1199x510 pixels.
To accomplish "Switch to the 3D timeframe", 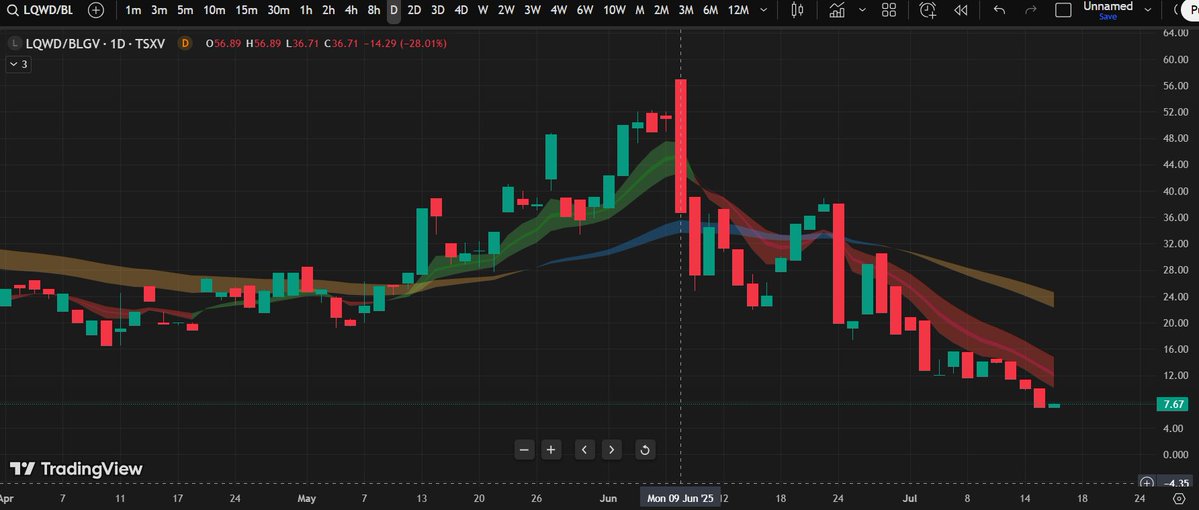I will (x=438, y=10).
